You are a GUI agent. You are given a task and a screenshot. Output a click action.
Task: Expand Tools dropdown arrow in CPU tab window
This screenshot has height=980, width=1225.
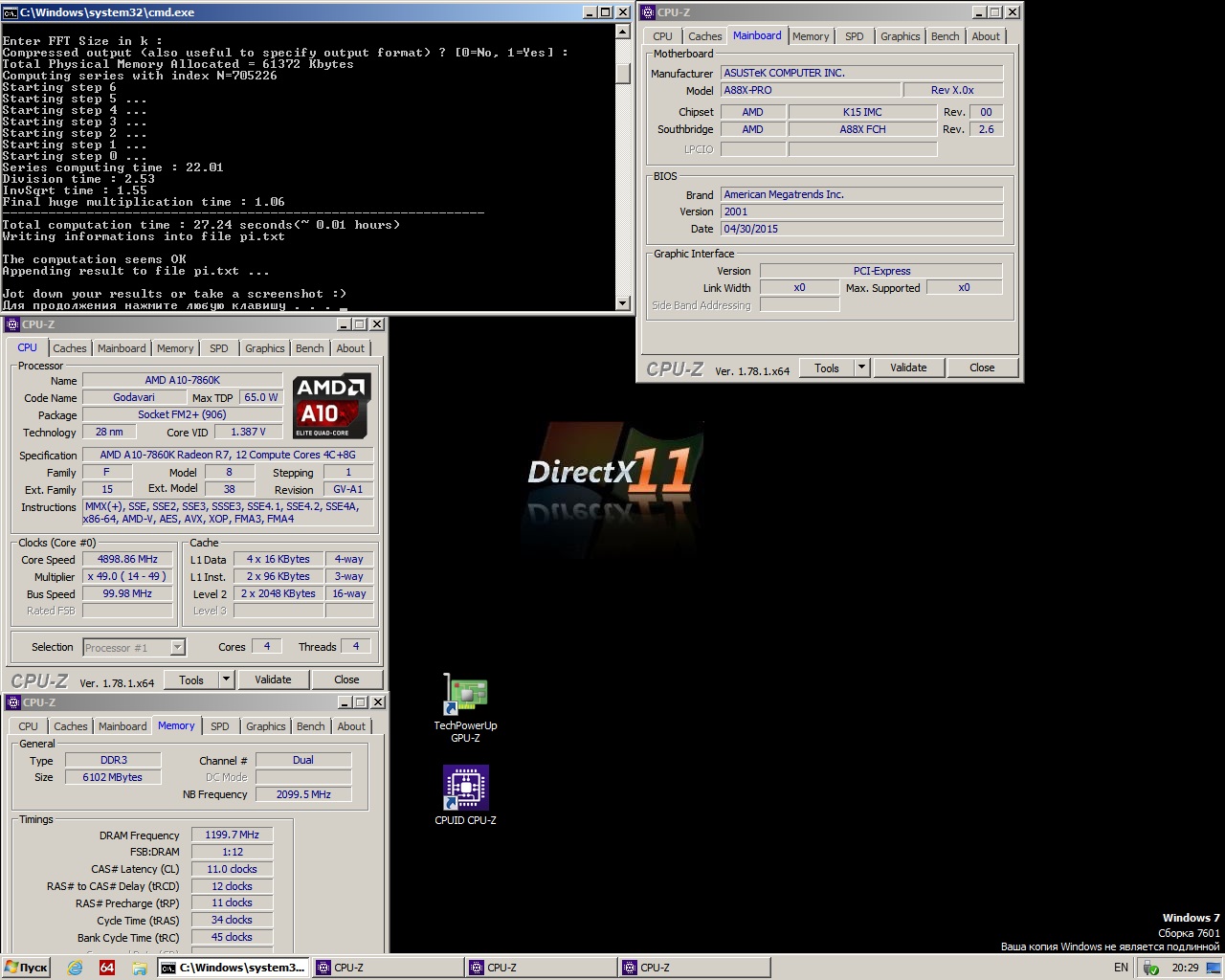[227, 679]
